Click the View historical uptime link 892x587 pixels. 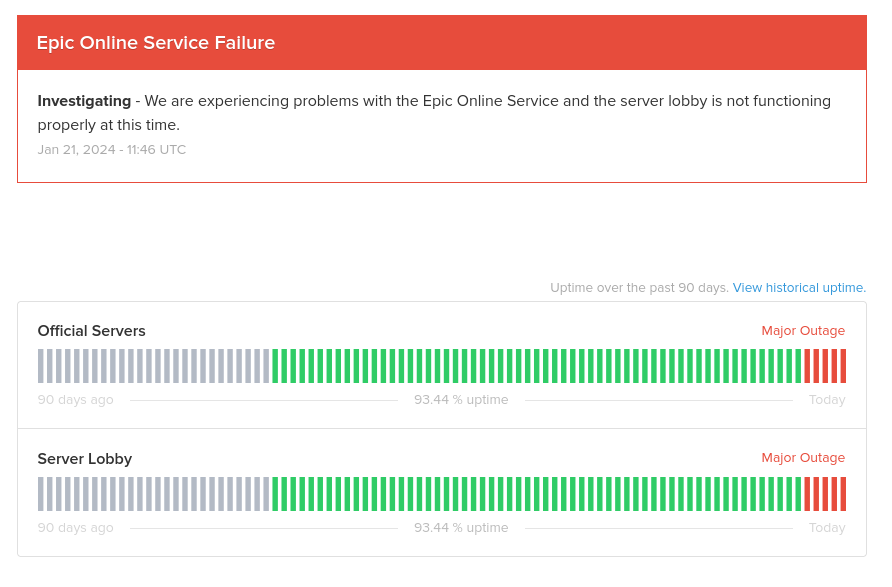tap(799, 288)
